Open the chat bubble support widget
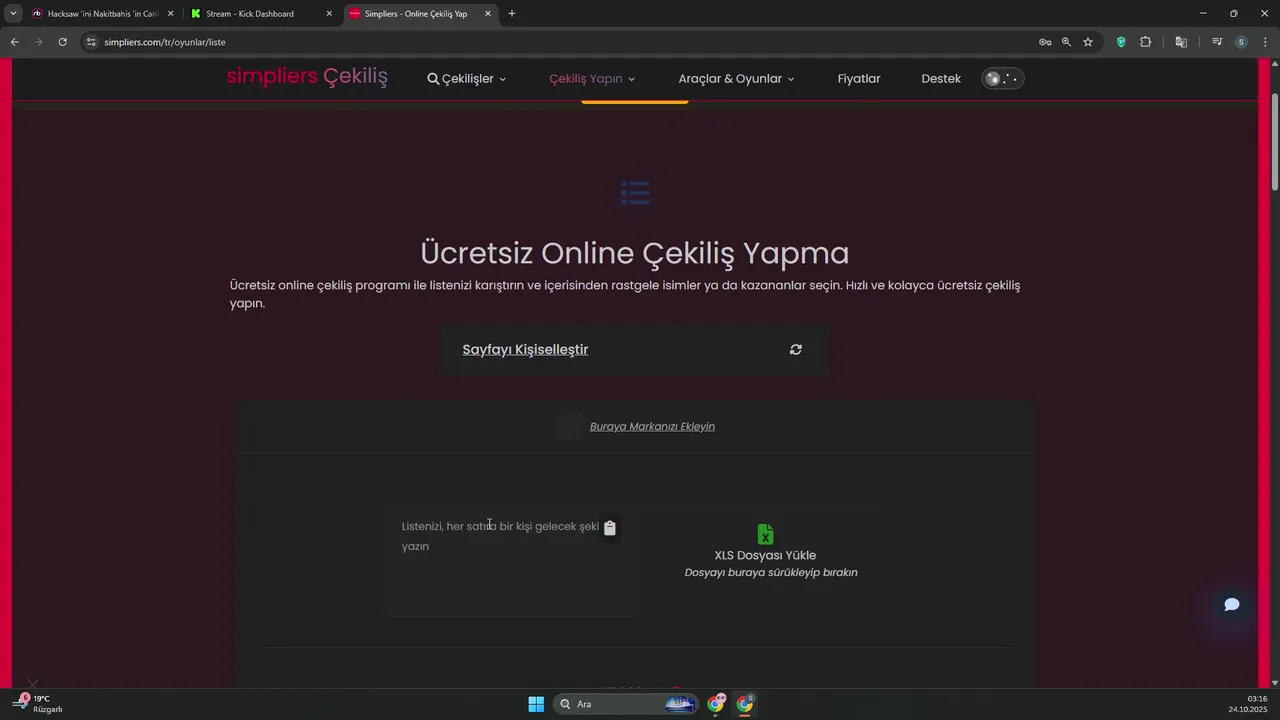 pyautogui.click(x=1232, y=604)
